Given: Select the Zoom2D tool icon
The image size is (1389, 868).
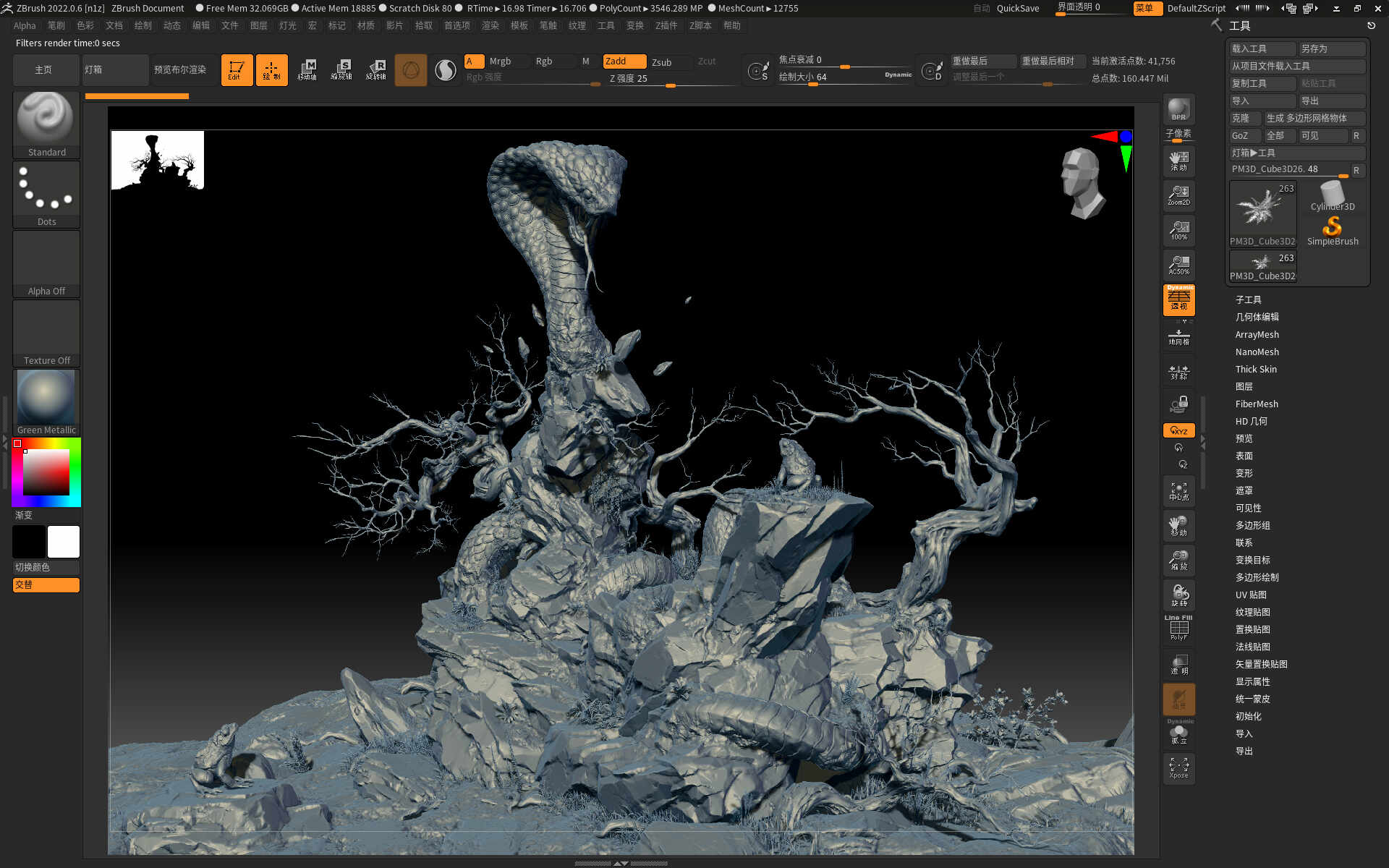Looking at the screenshot, I should [x=1178, y=195].
